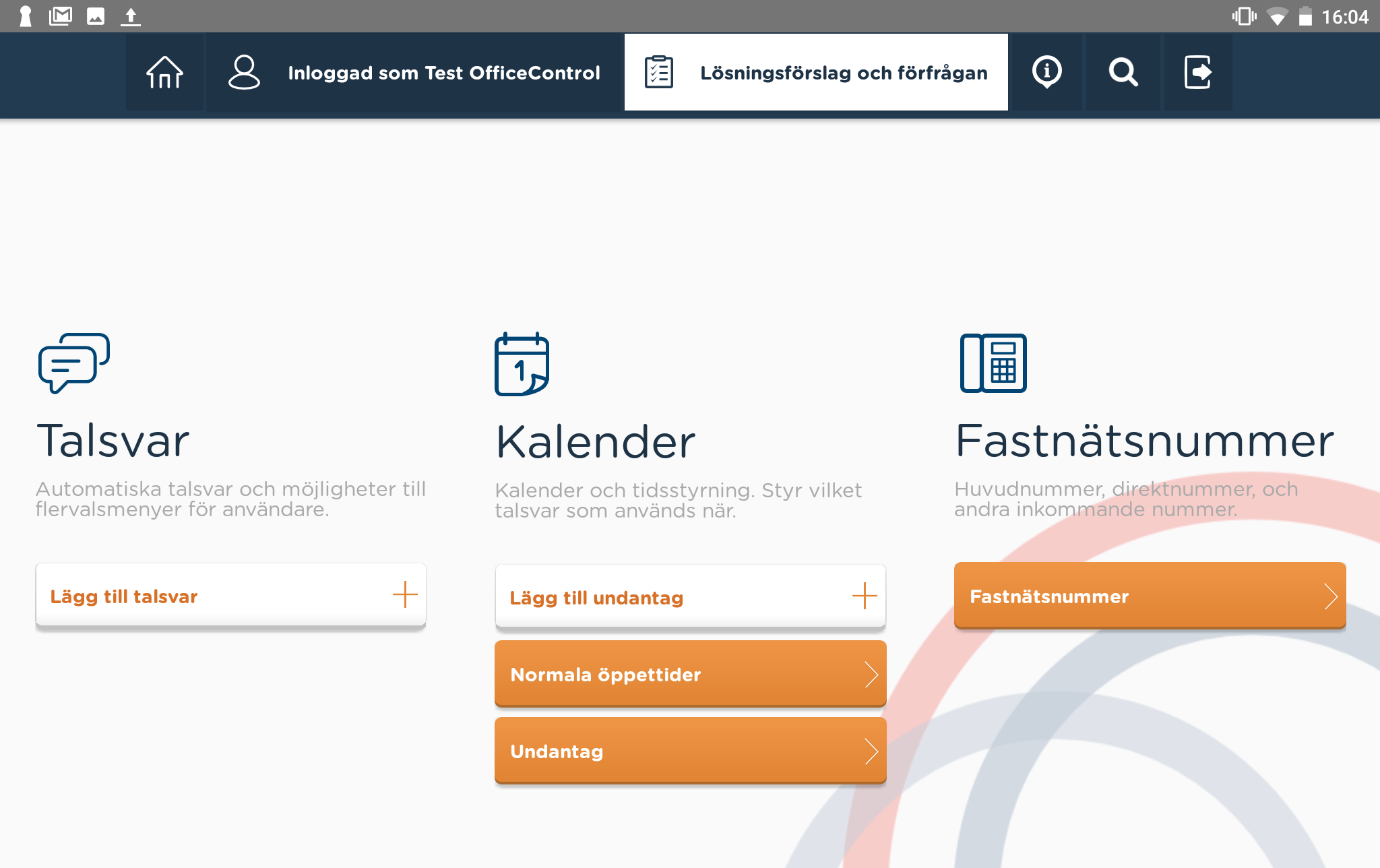The height and width of the screenshot is (868, 1380).
Task: Tap the clipboard checklist icon
Action: 658,72
